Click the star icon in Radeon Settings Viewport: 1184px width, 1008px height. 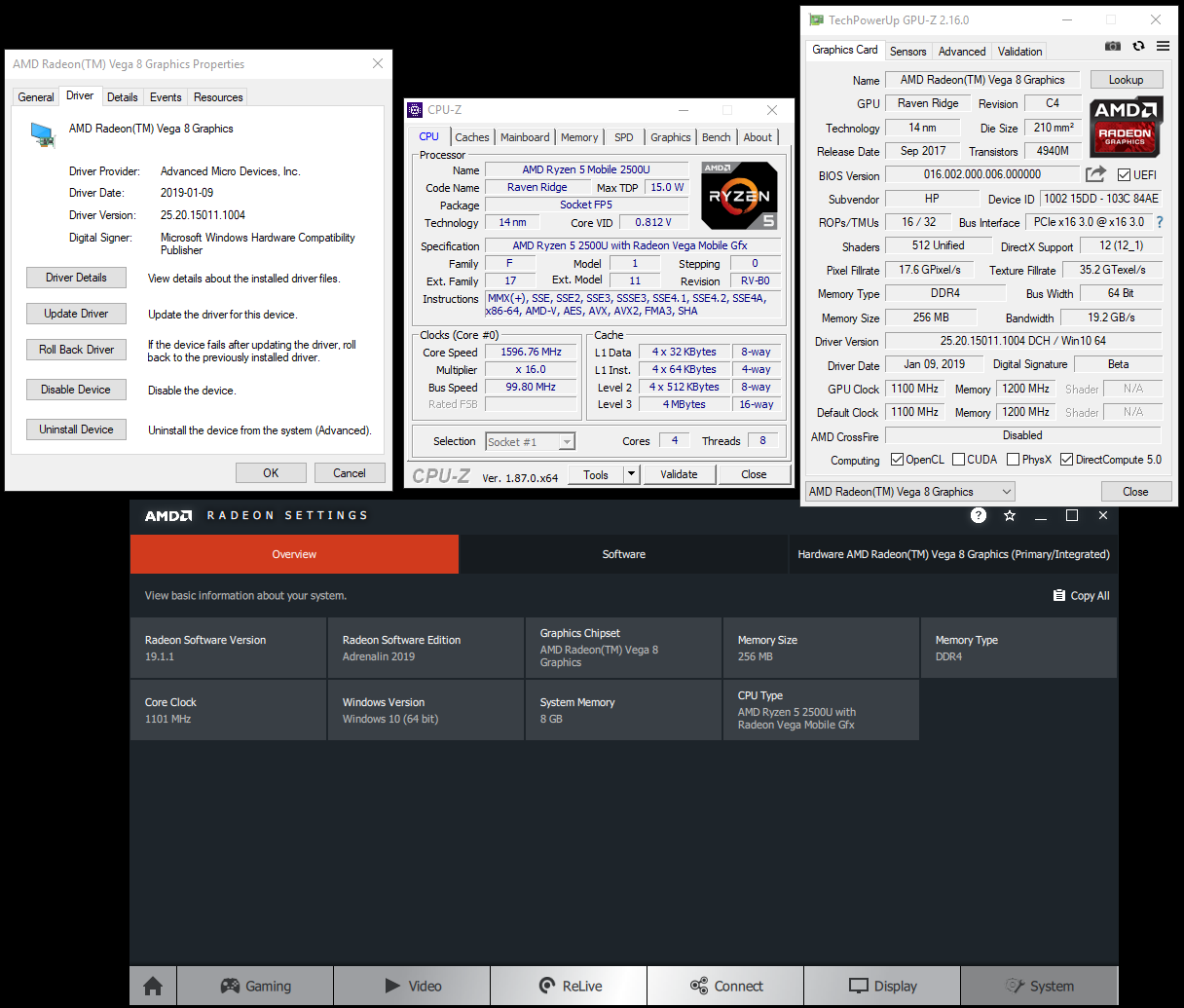coord(1010,515)
